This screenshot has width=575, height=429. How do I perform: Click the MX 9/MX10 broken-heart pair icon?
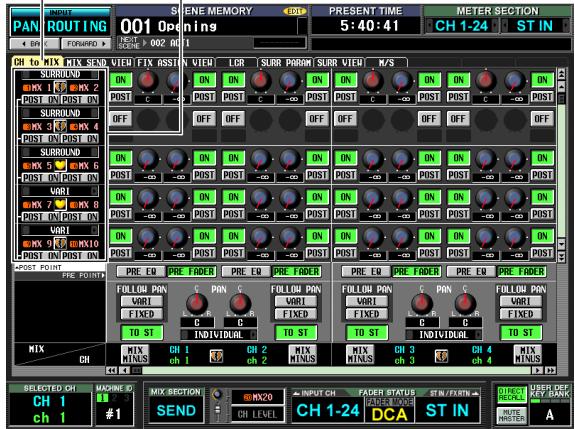[60, 243]
